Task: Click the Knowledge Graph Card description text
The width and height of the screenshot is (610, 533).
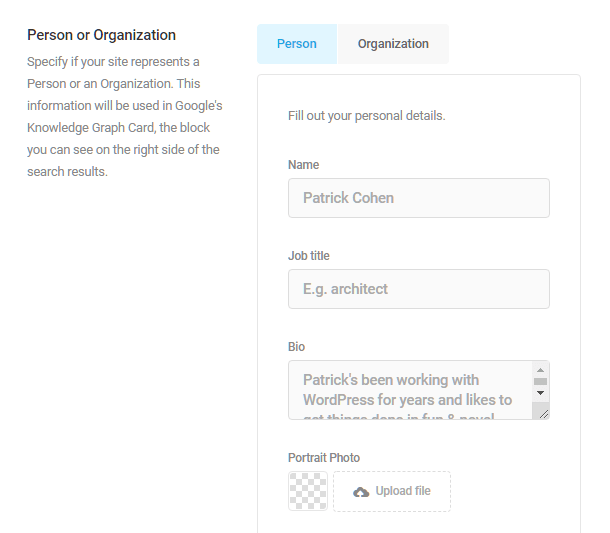Action: pos(124,117)
